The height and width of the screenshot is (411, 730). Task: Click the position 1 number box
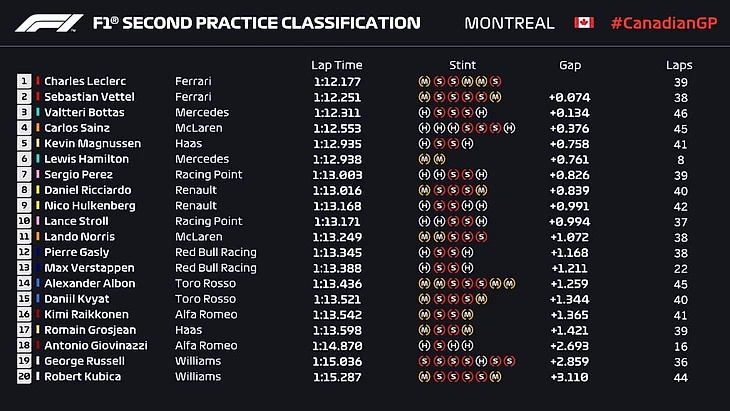click(24, 81)
